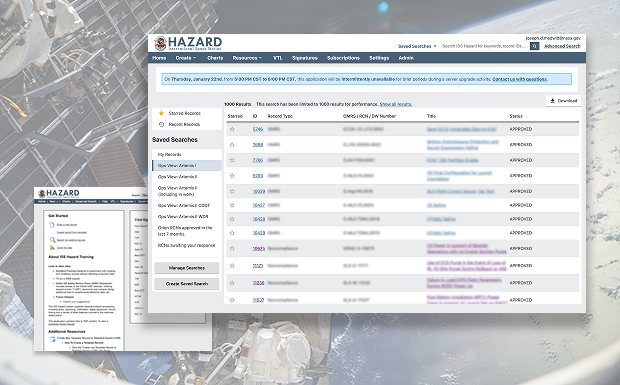Click template record icon under Additional Resources
The height and width of the screenshot is (385, 620).
[53, 339]
